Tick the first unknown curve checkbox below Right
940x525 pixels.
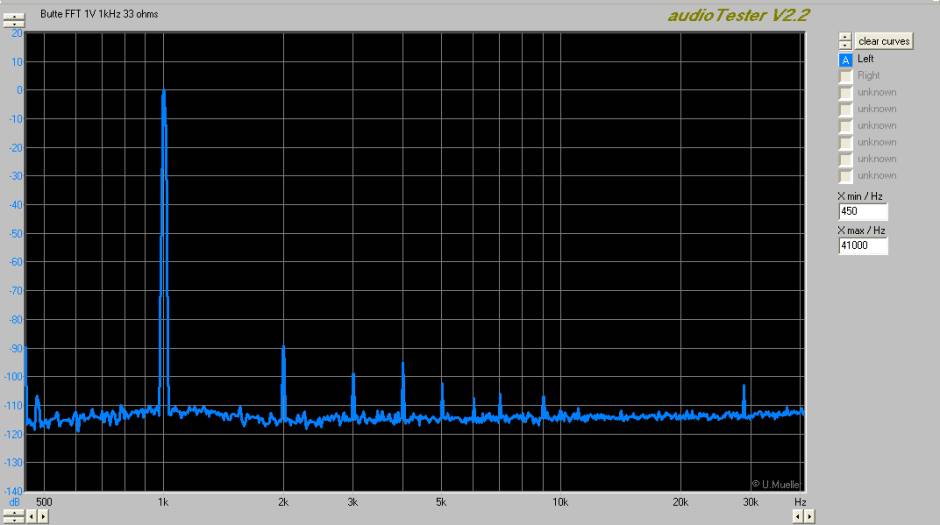pos(845,93)
